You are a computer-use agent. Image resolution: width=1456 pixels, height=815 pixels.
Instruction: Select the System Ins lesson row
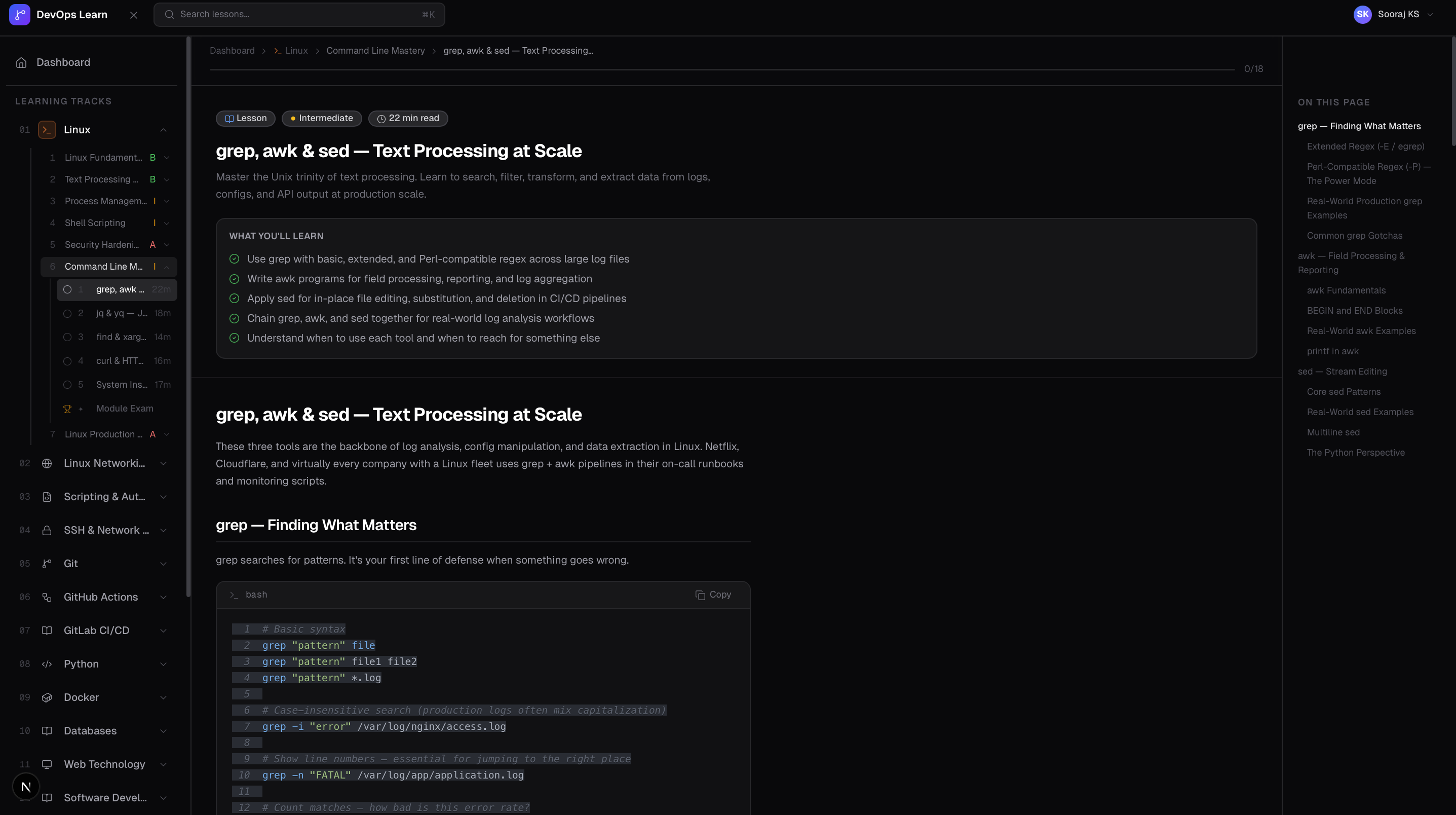tap(117, 385)
